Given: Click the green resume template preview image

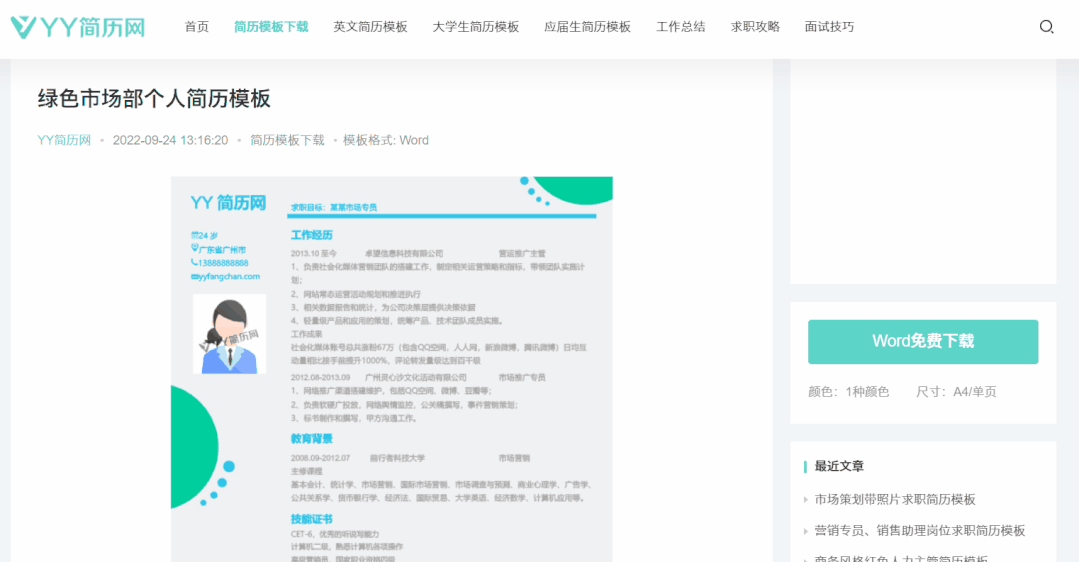Looking at the screenshot, I should (x=392, y=369).
